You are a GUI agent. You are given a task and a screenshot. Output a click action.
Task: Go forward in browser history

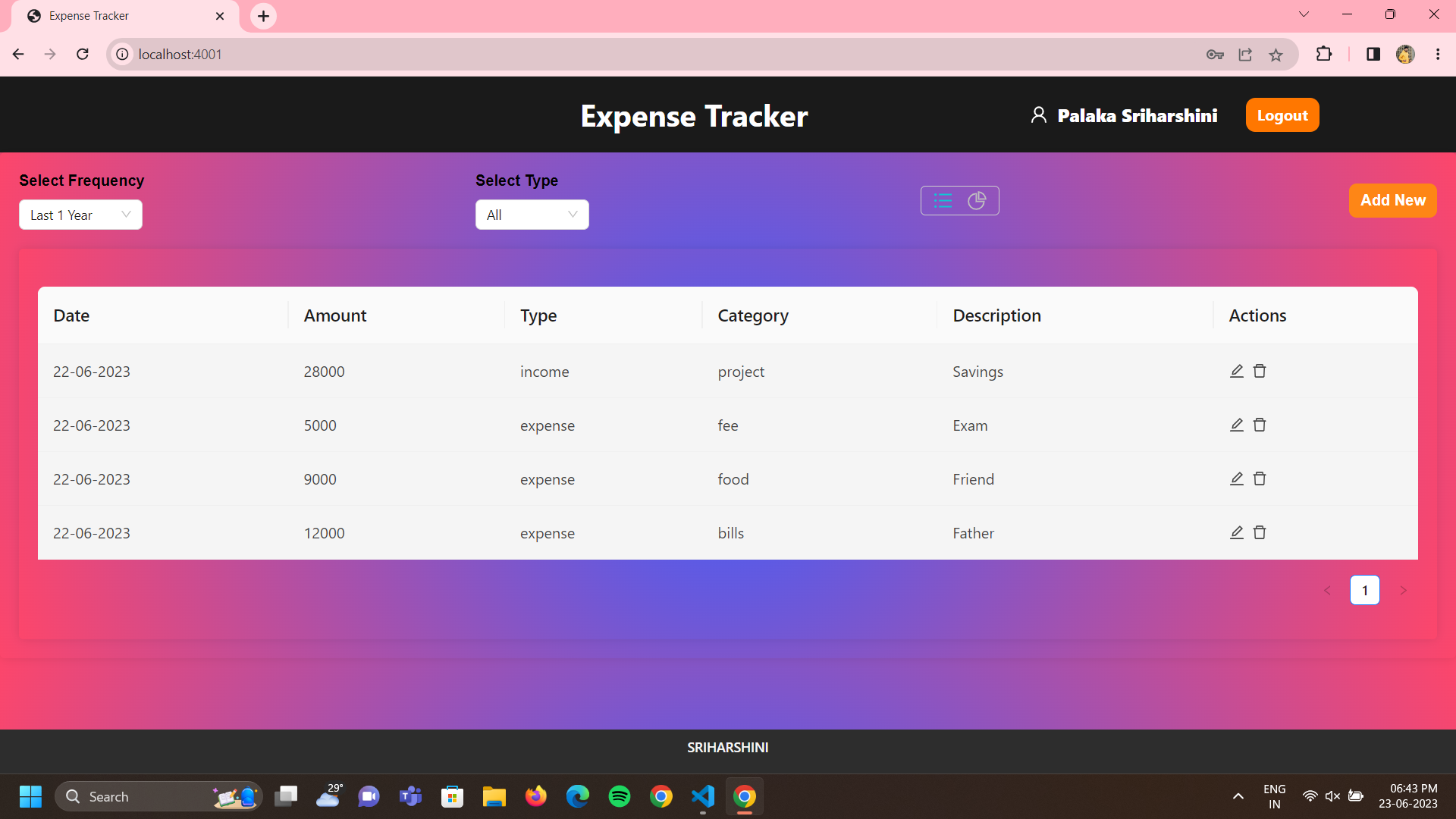point(50,54)
